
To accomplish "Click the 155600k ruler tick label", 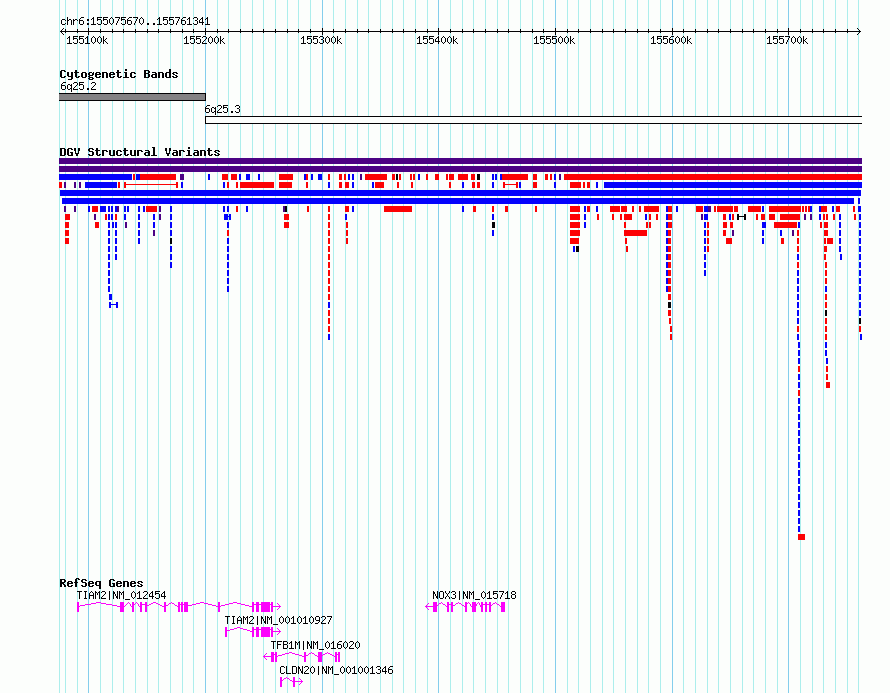I will (x=671, y=40).
